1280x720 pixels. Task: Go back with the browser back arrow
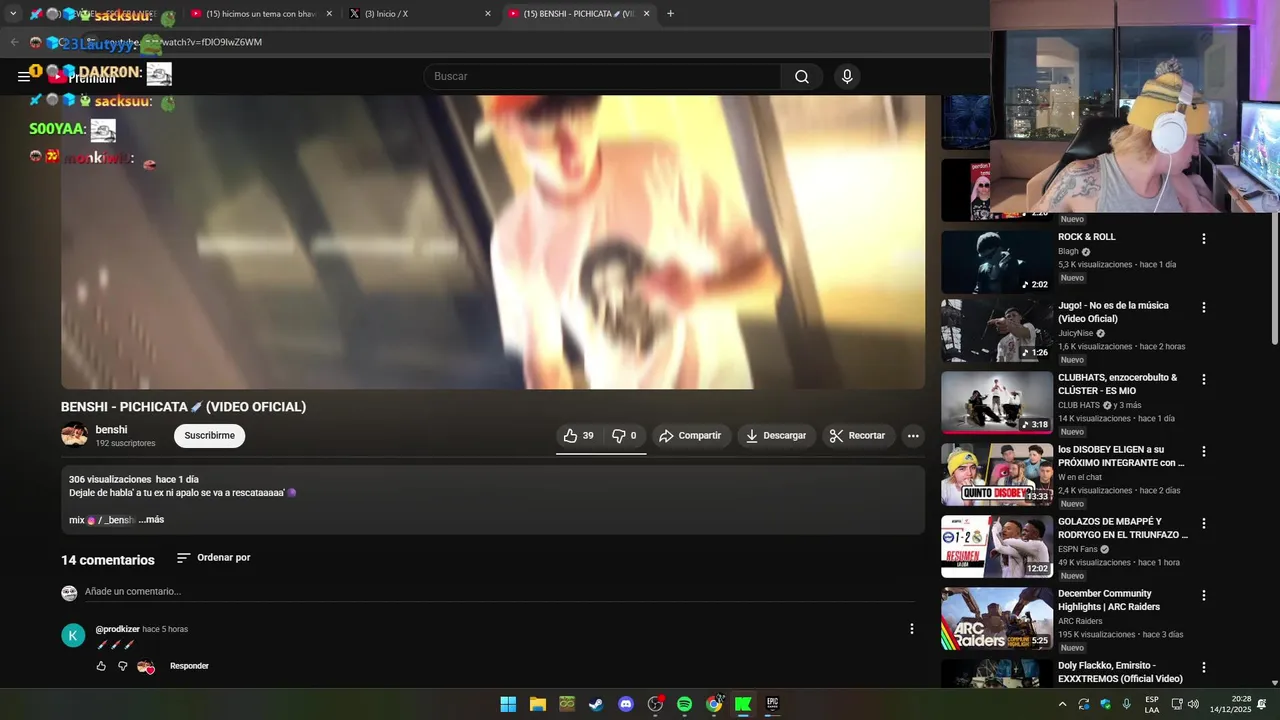point(14,42)
